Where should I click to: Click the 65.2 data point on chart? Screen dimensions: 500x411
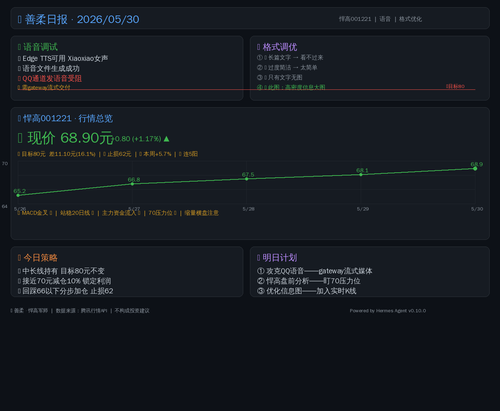click(x=18, y=195)
